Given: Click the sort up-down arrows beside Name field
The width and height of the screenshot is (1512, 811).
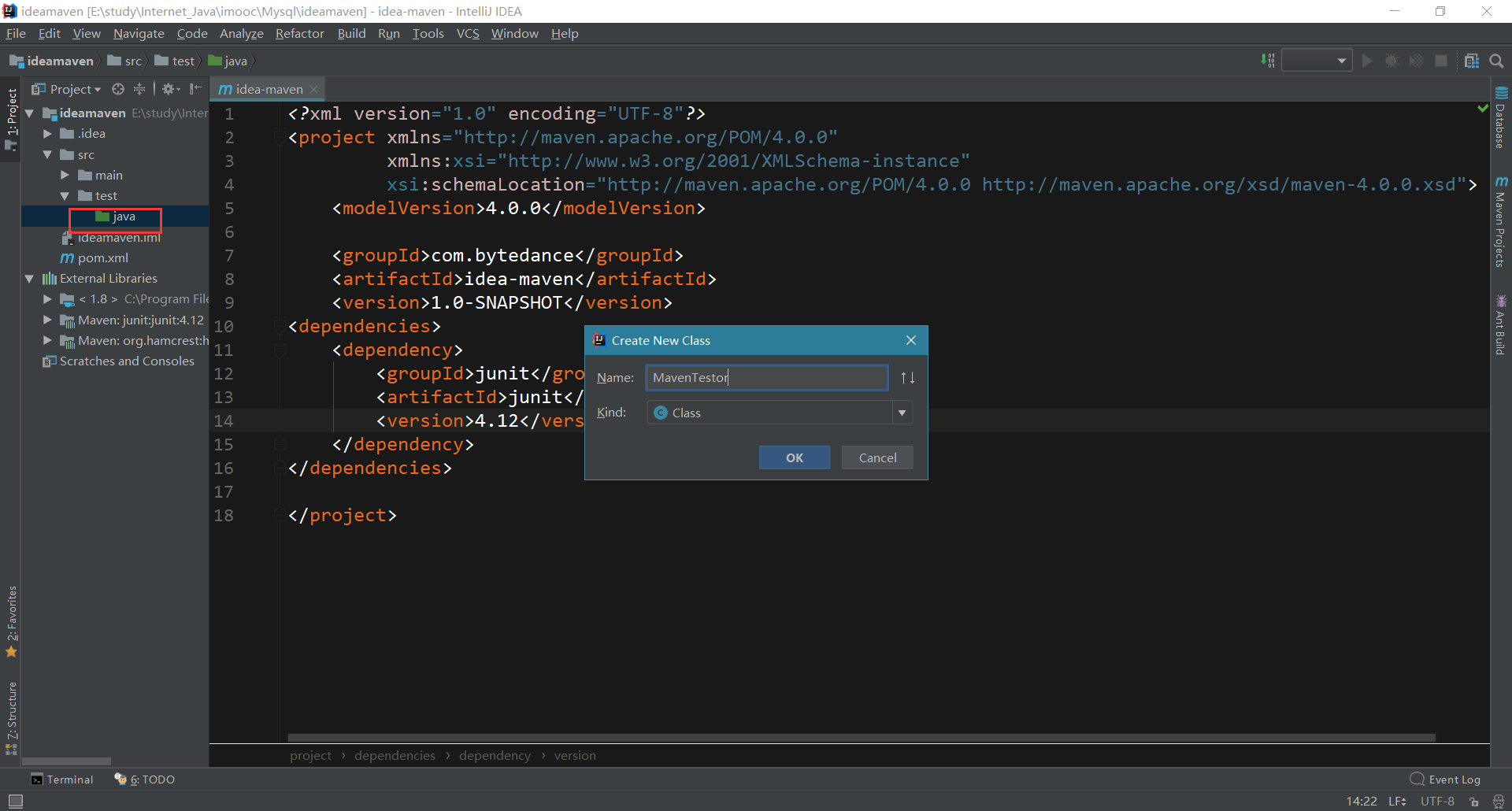Looking at the screenshot, I should tap(908, 378).
